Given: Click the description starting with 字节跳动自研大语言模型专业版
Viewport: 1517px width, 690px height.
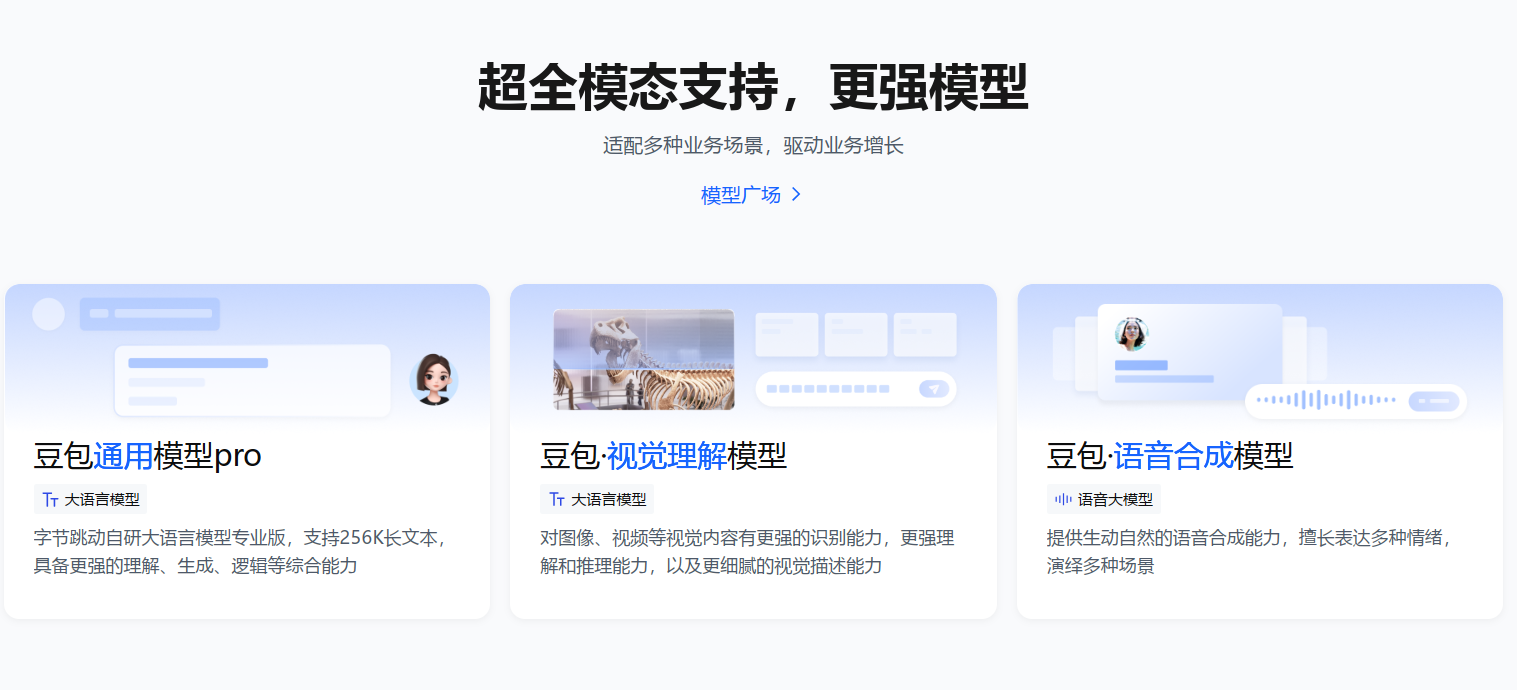Looking at the screenshot, I should (241, 552).
